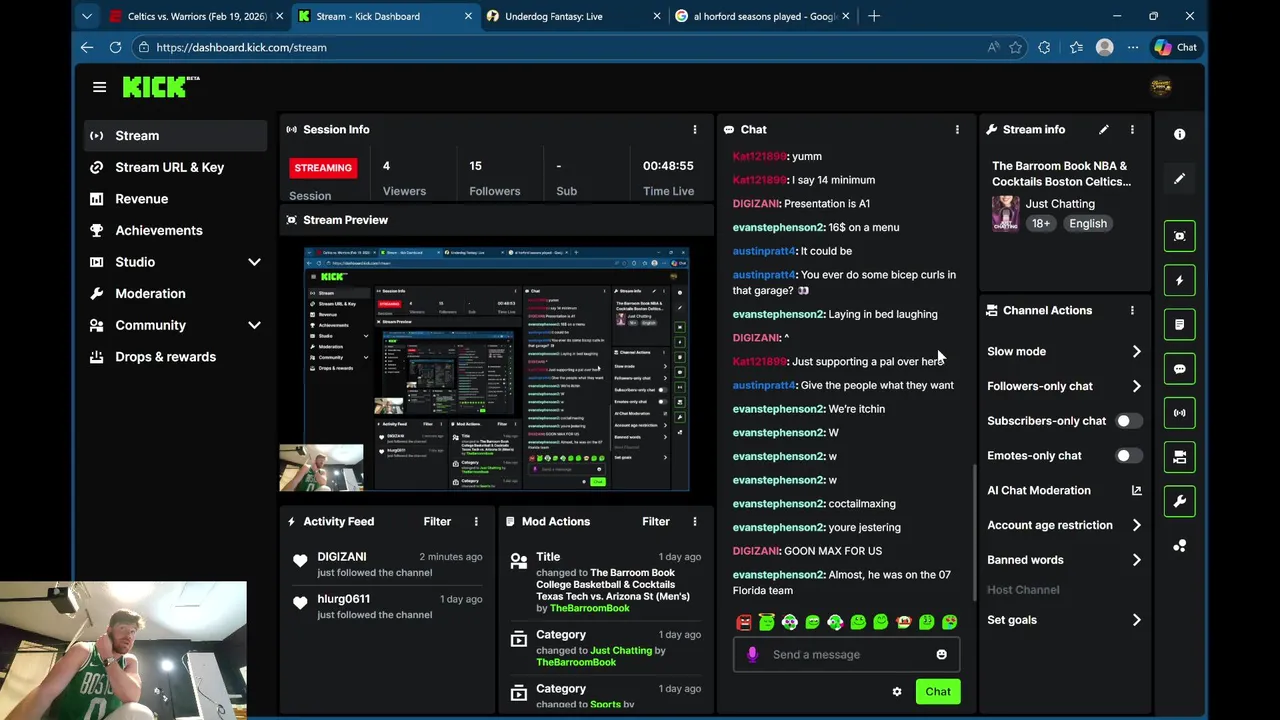Image resolution: width=1280 pixels, height=720 pixels.
Task: Open the Activity Feed Filter dropdown
Action: (x=437, y=522)
